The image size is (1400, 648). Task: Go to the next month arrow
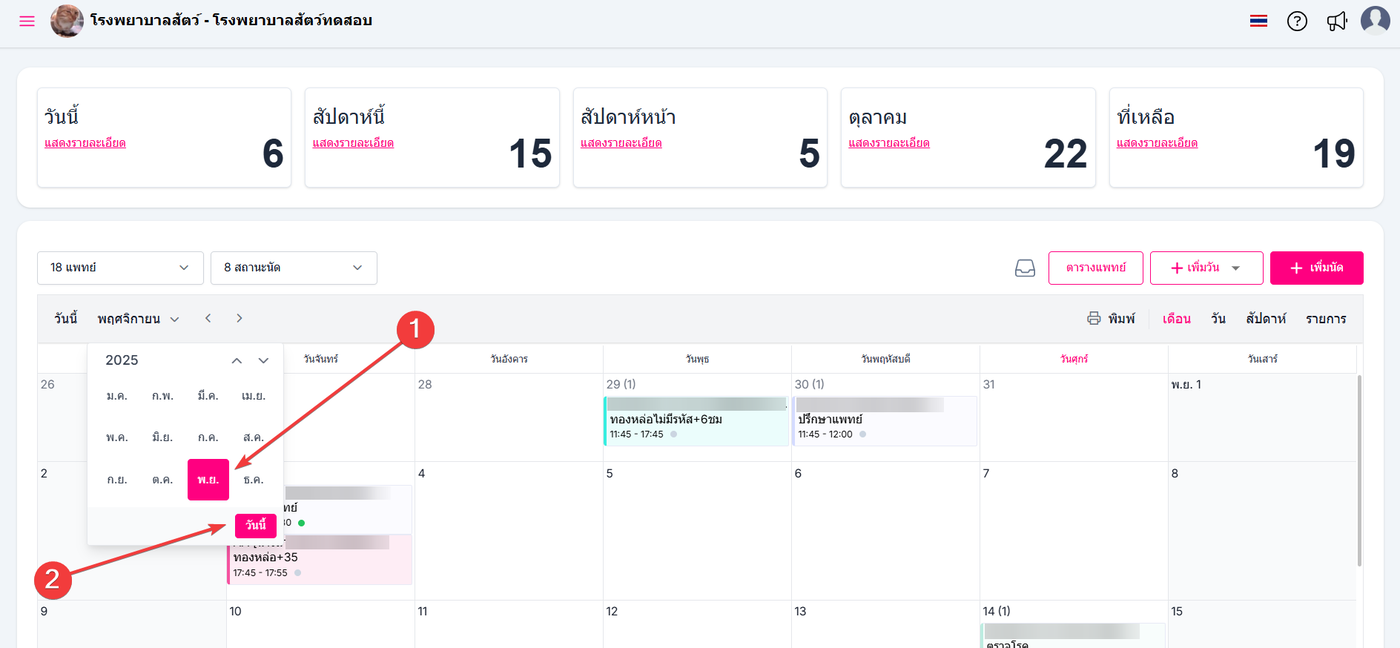coord(240,319)
